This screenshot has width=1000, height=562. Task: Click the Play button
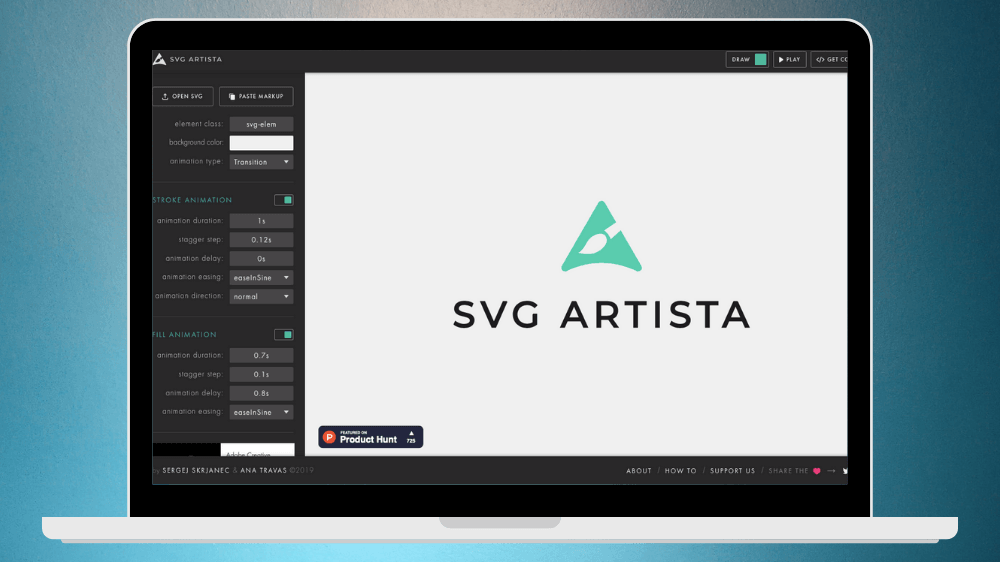pos(790,59)
